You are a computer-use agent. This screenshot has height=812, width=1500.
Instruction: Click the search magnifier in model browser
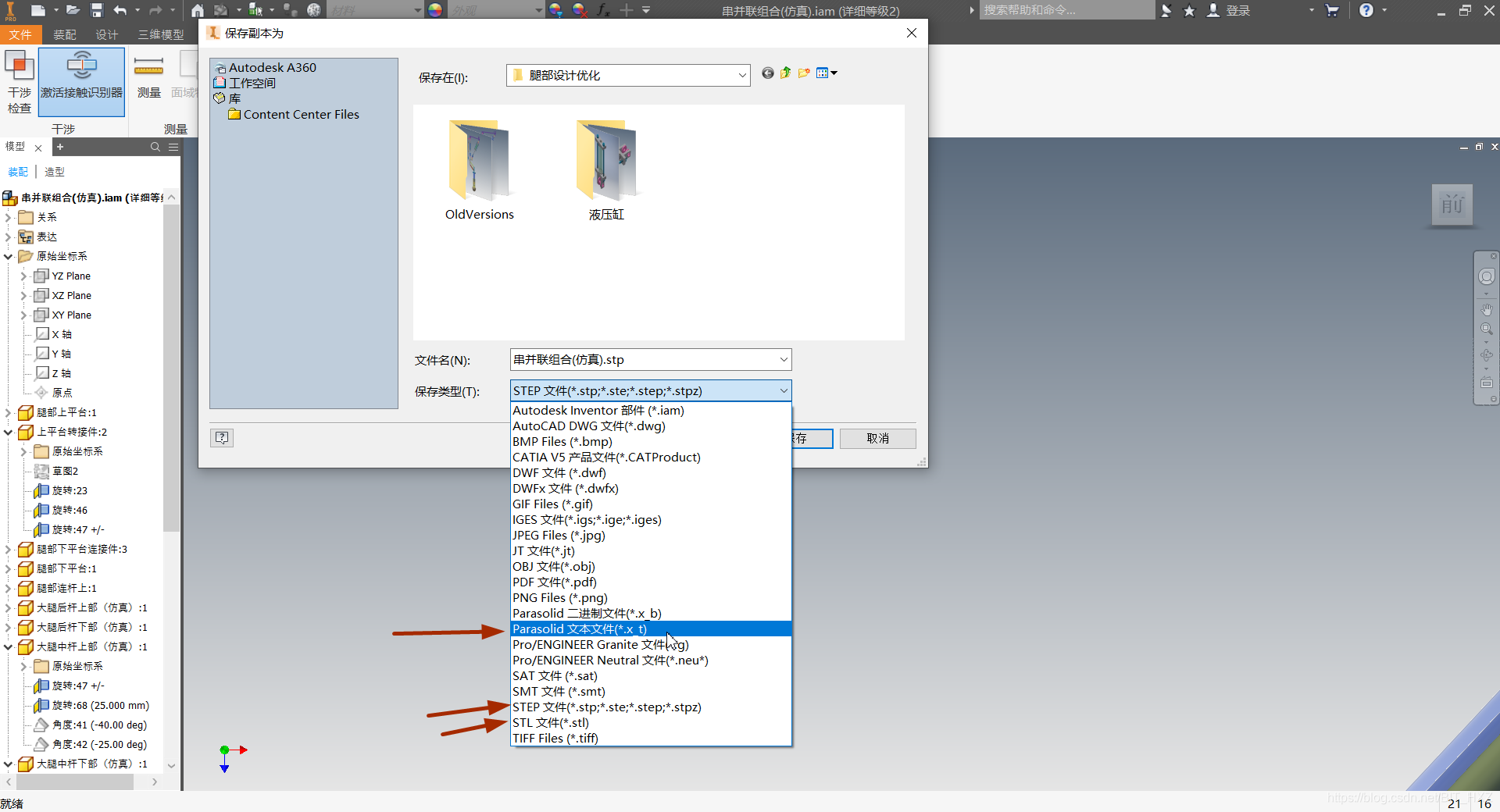click(x=155, y=147)
